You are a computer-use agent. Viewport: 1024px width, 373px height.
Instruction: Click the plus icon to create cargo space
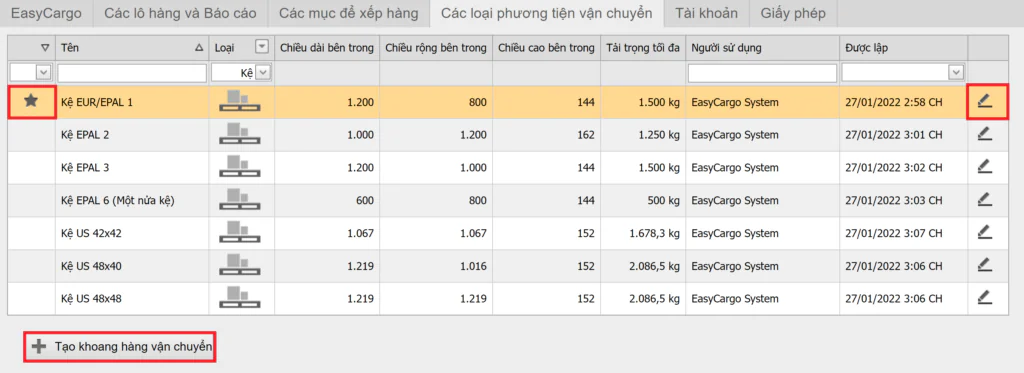coord(39,347)
